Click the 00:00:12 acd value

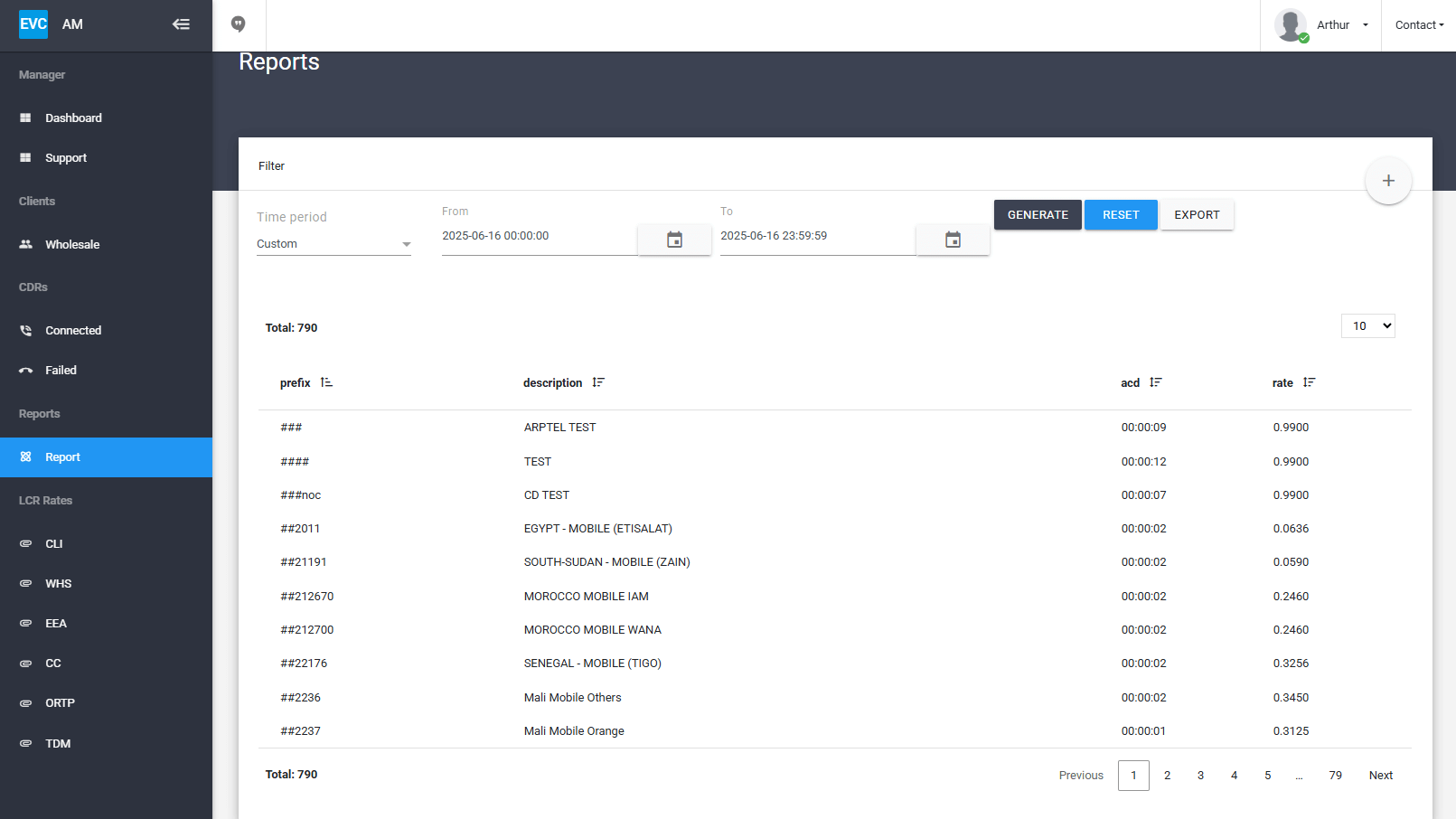1143,462
